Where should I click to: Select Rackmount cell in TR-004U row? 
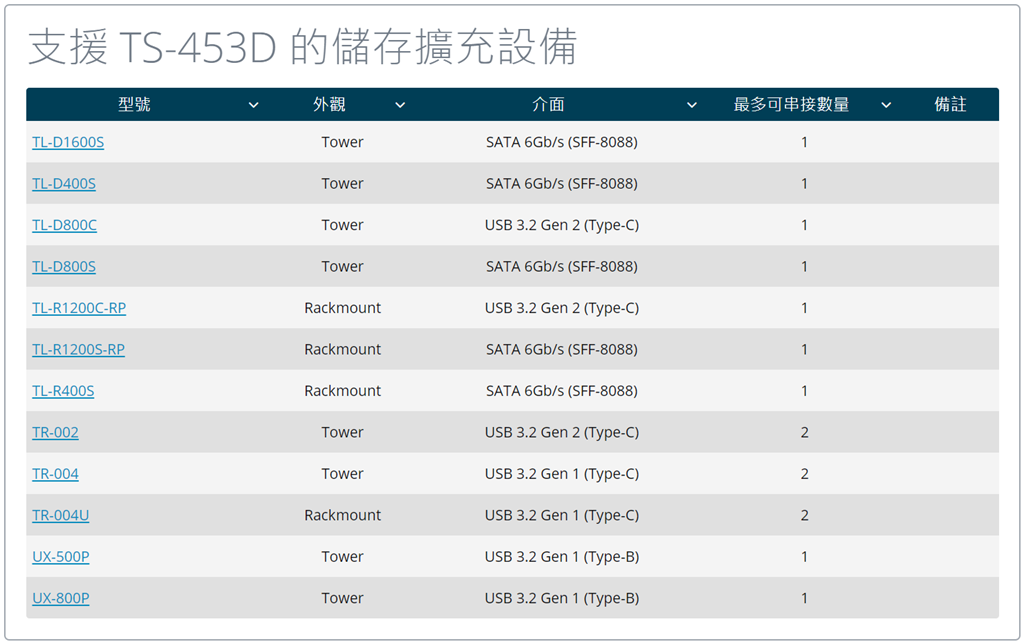342,515
